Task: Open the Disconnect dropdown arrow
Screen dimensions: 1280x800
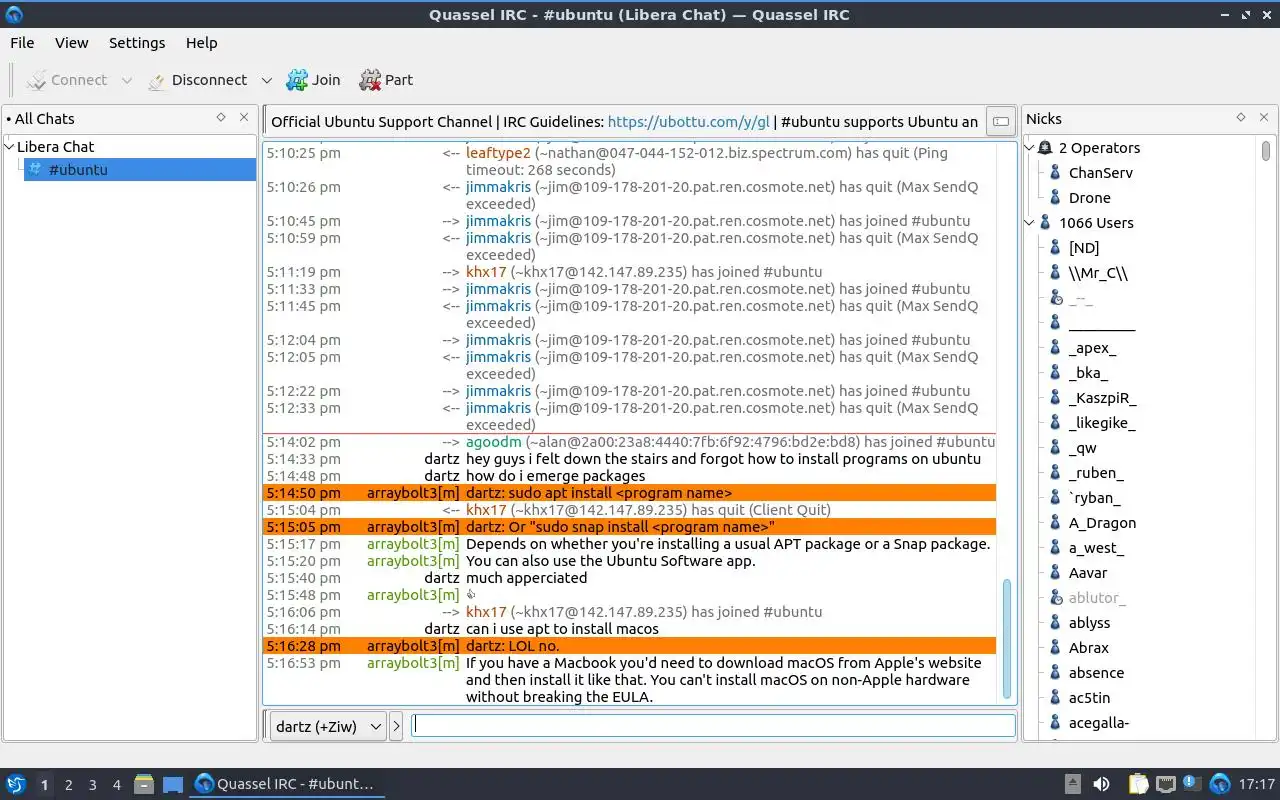Action: pos(266,80)
